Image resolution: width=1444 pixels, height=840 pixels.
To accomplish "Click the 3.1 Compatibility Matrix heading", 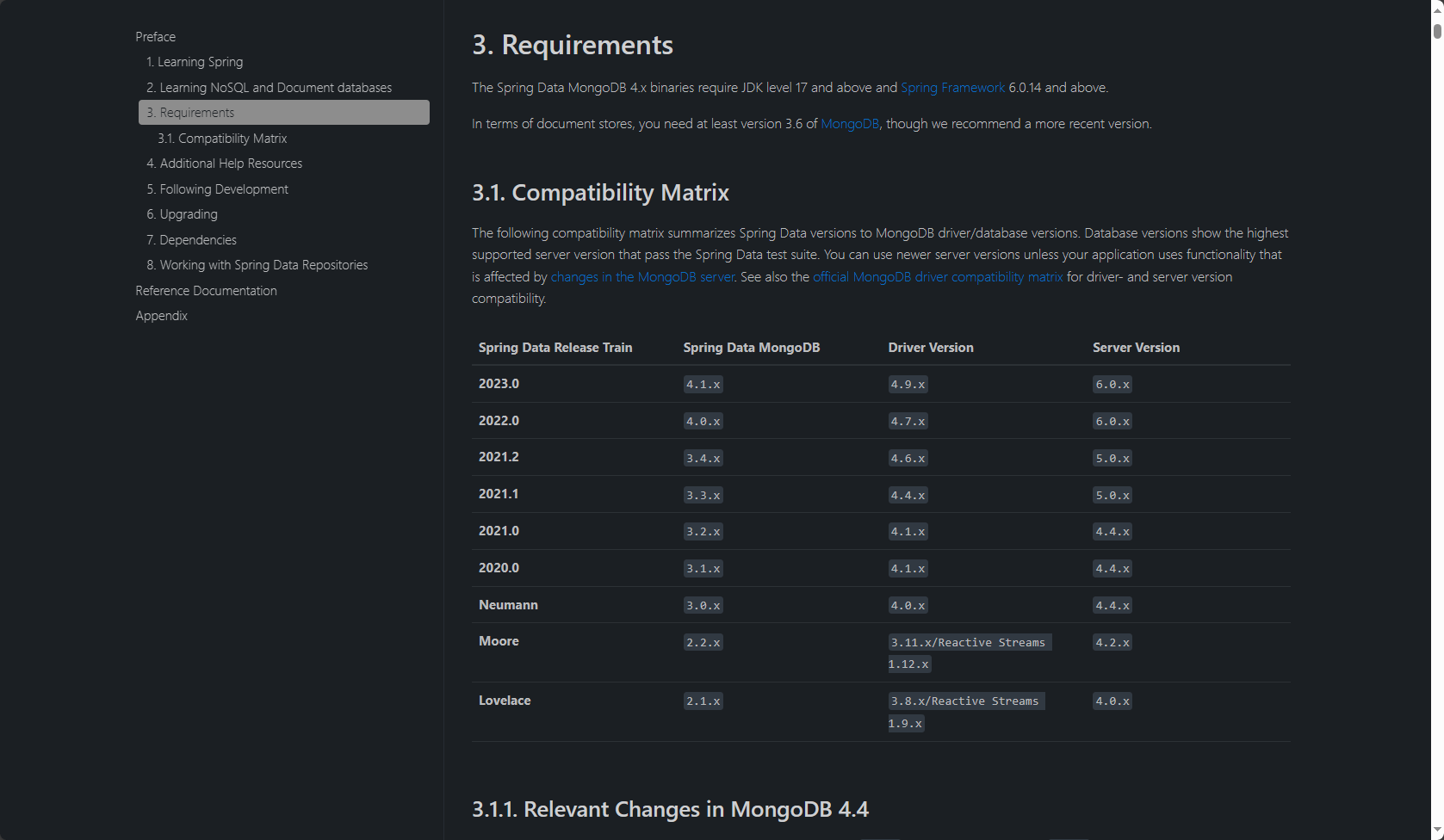I will 600,193.
